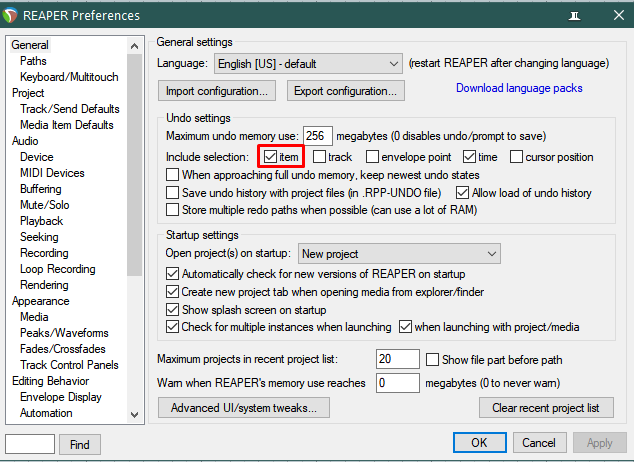634x462 pixels.
Task: Select Appearance category
Action: click(40, 301)
